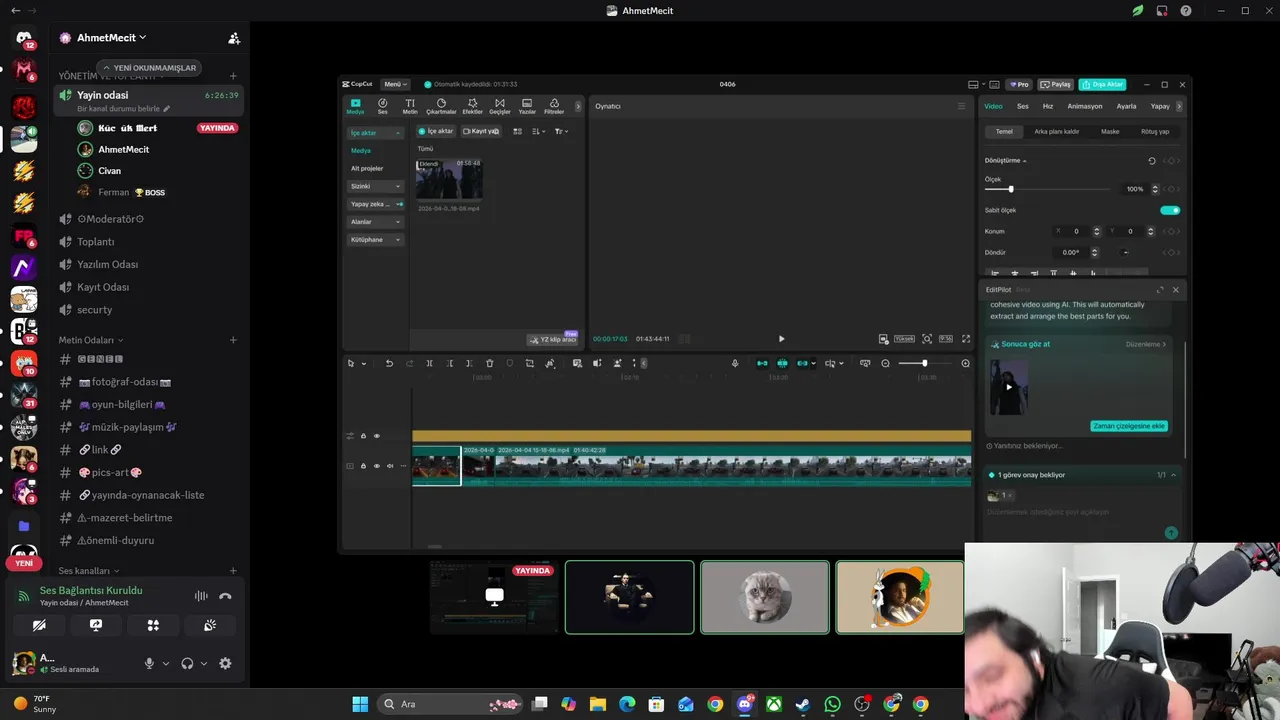This screenshot has height=720, width=1280.
Task: Click delete trash icon in timeline toolbar
Action: (x=489, y=364)
